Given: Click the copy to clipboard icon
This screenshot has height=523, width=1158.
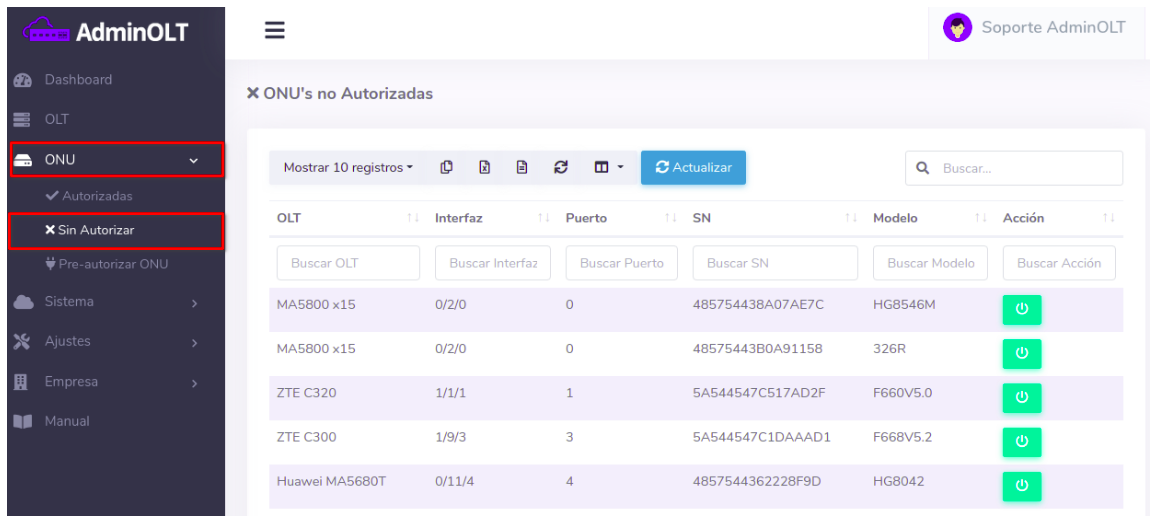Looking at the screenshot, I should [x=448, y=168].
